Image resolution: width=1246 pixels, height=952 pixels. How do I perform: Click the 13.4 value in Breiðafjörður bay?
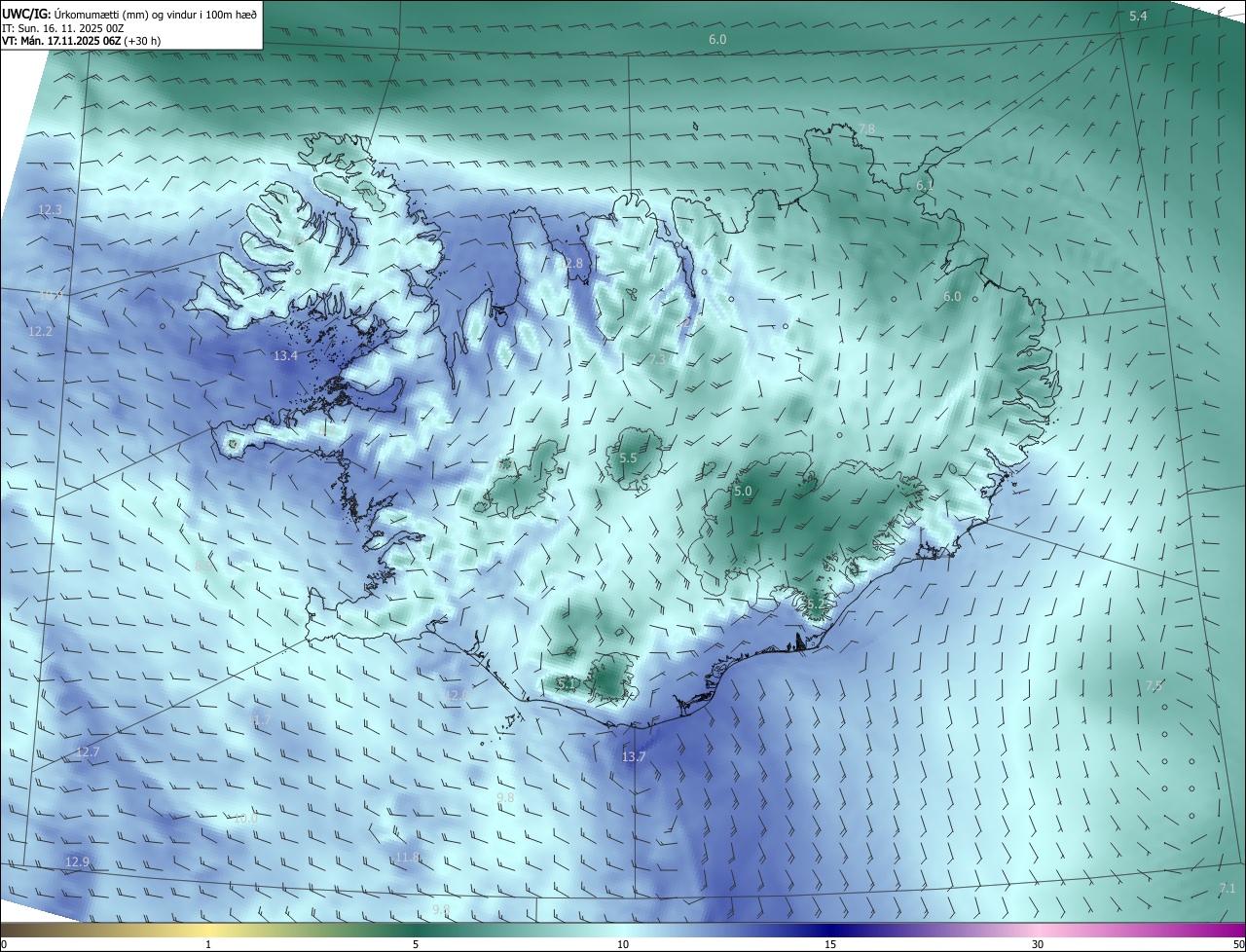[x=285, y=356]
